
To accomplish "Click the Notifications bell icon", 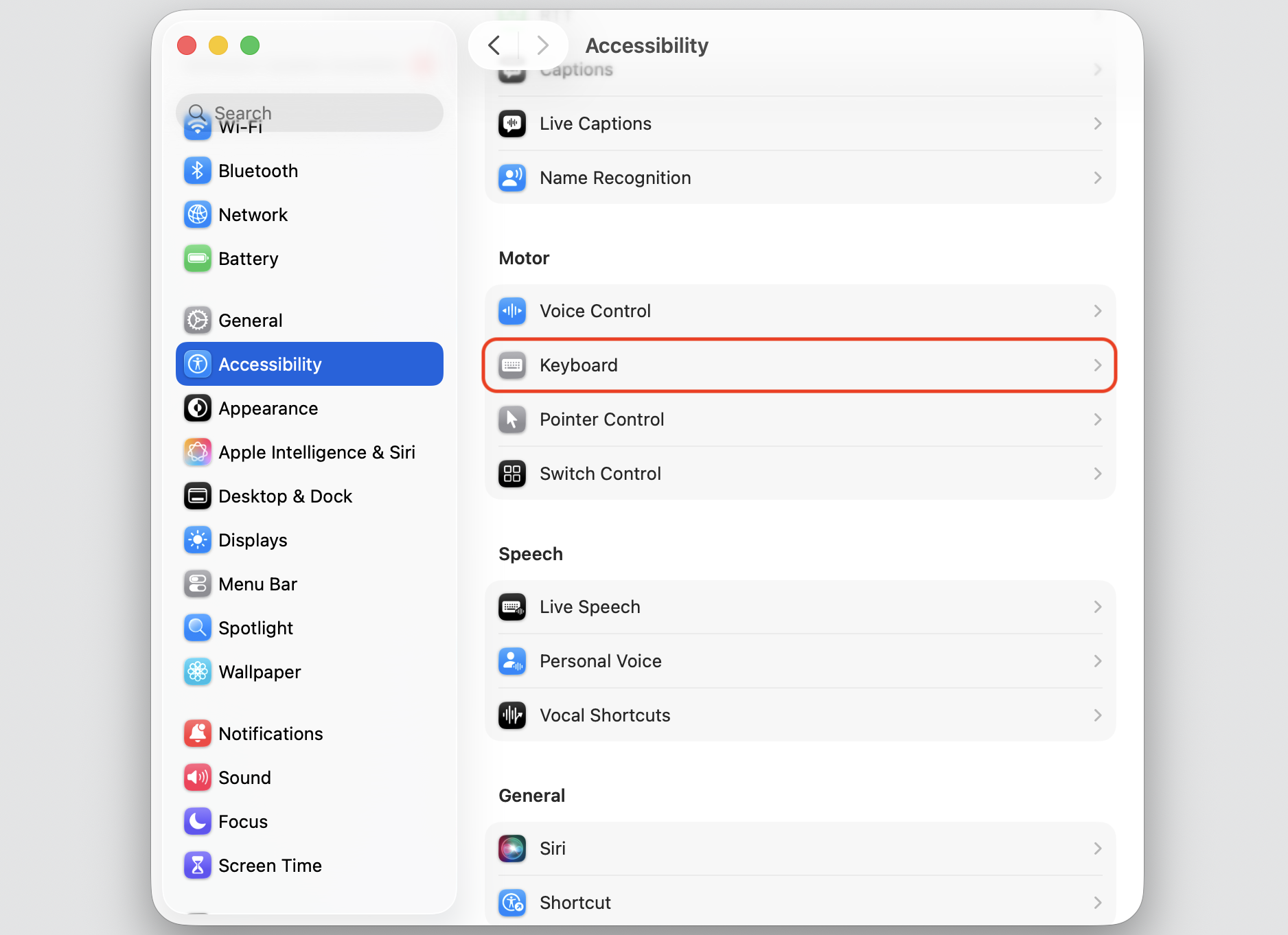I will (x=198, y=734).
